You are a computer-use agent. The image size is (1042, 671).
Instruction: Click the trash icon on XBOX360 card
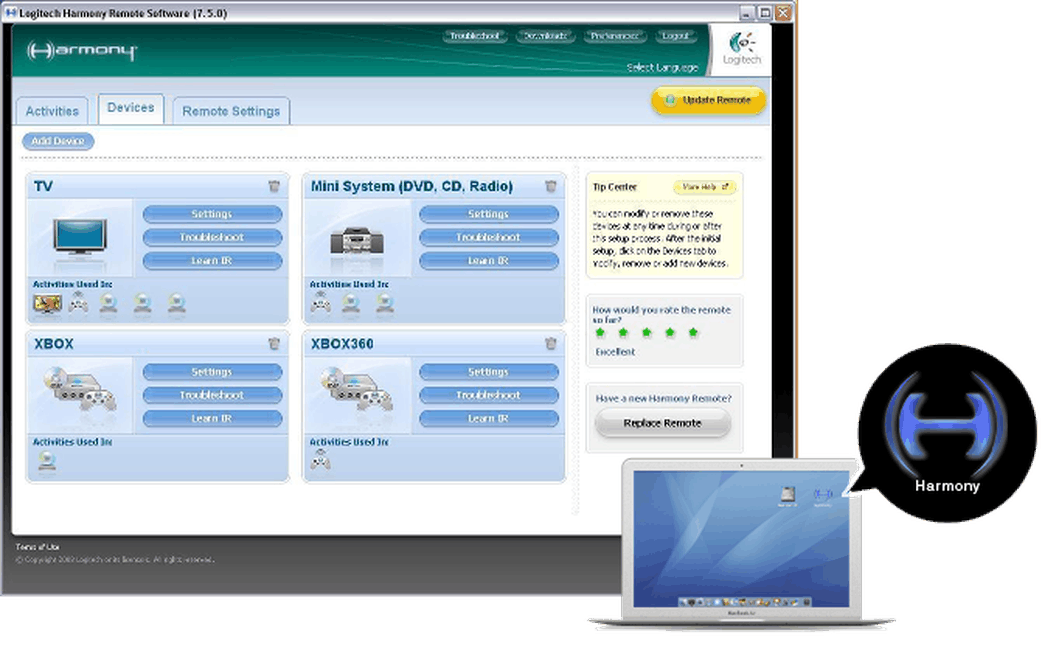point(550,343)
